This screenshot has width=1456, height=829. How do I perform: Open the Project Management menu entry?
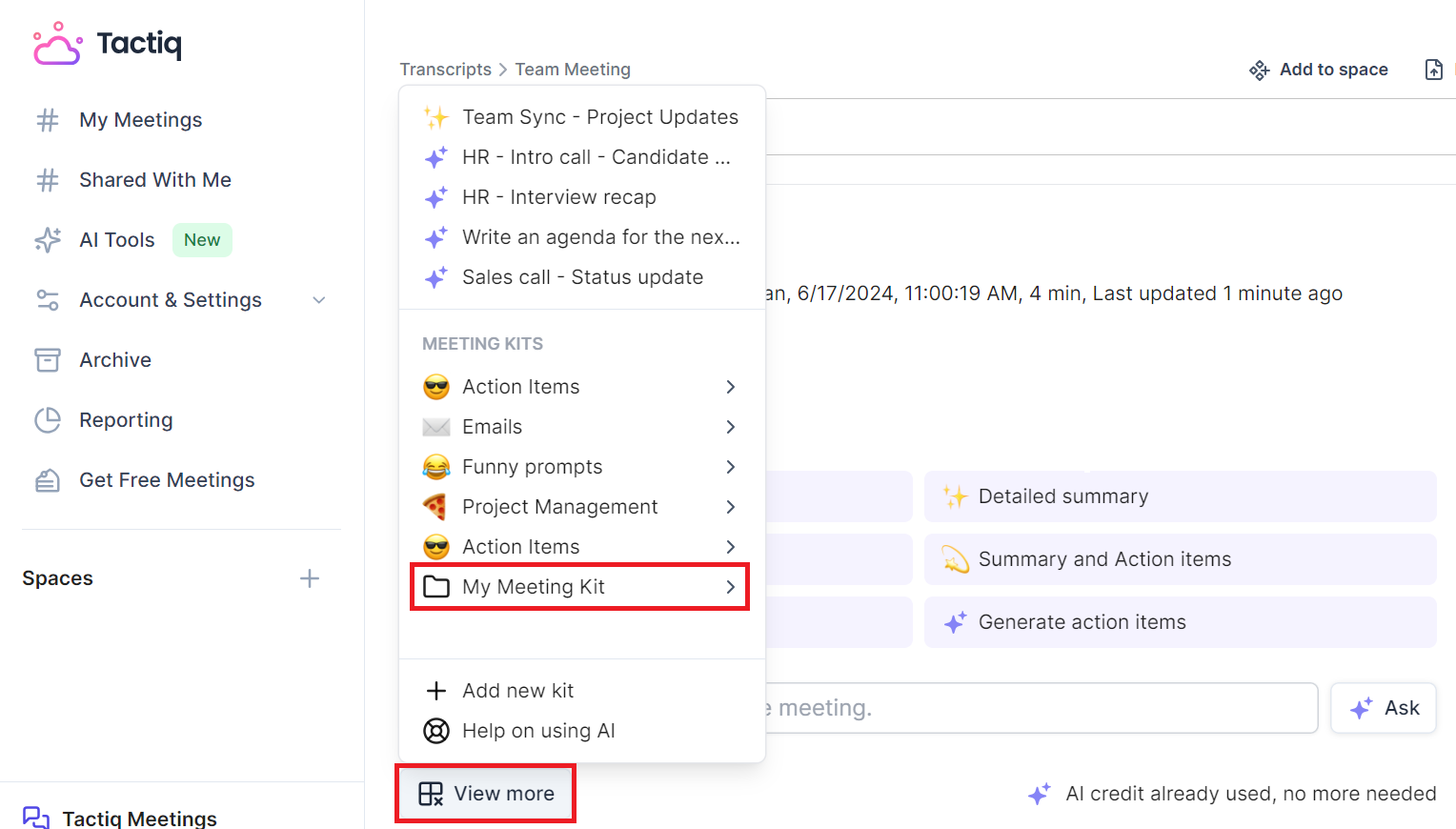point(582,507)
